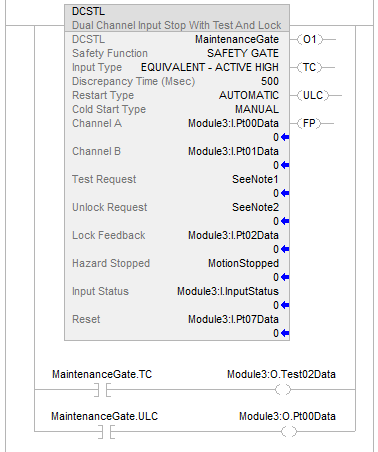Click the MotionStopped Hazard Stopped tag
The height and width of the screenshot is (452, 378).
[x=243, y=263]
